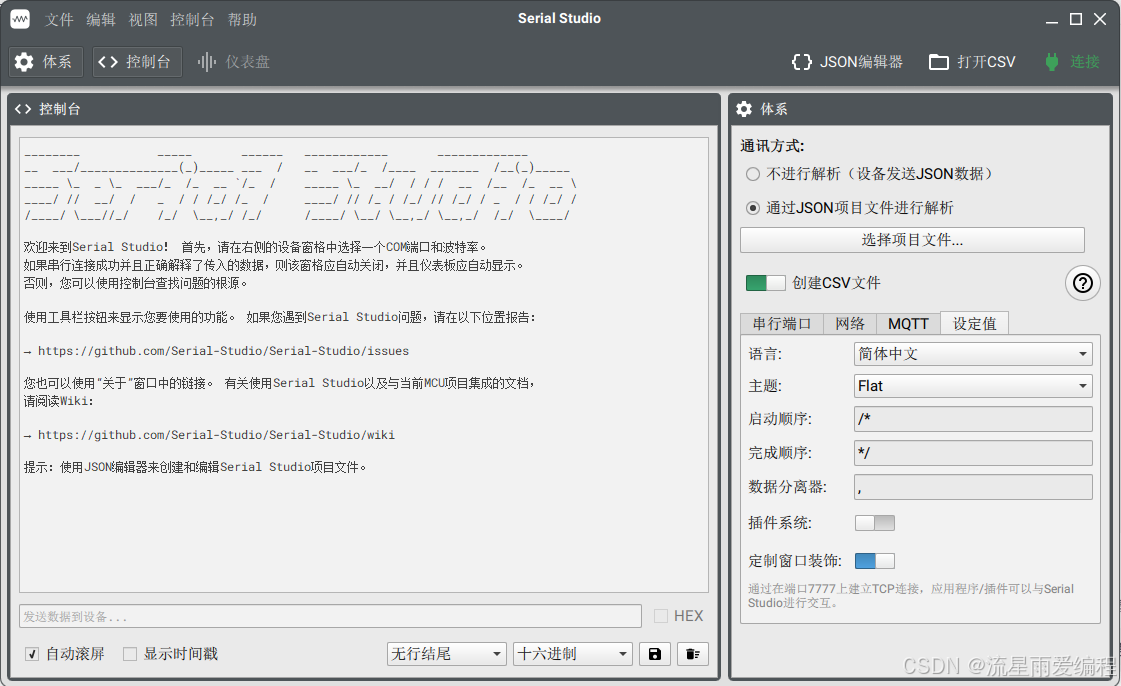Switch to the 串行端口 tab

point(781,324)
